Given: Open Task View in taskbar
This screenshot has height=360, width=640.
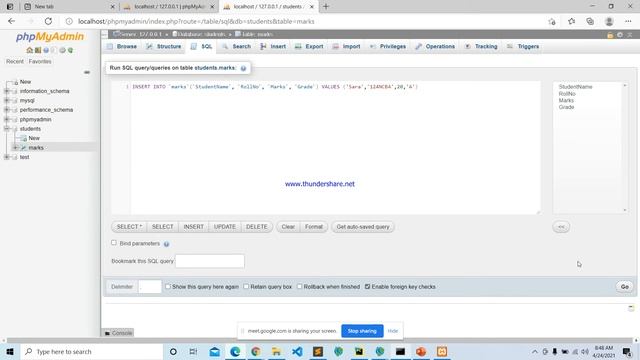Looking at the screenshot, I should click(x=193, y=351).
